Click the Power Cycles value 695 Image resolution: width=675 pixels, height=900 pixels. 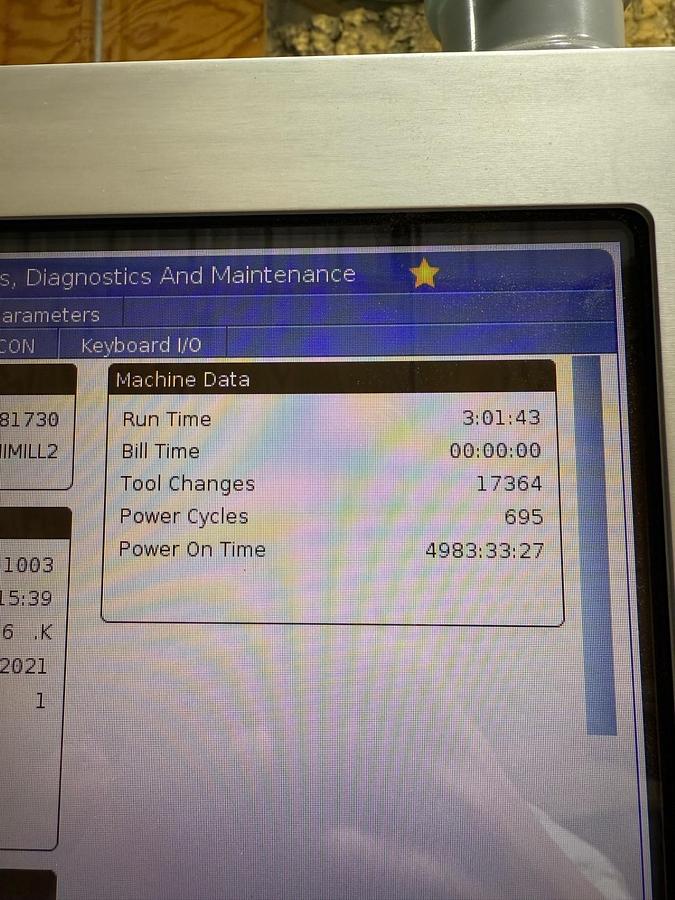[524, 517]
